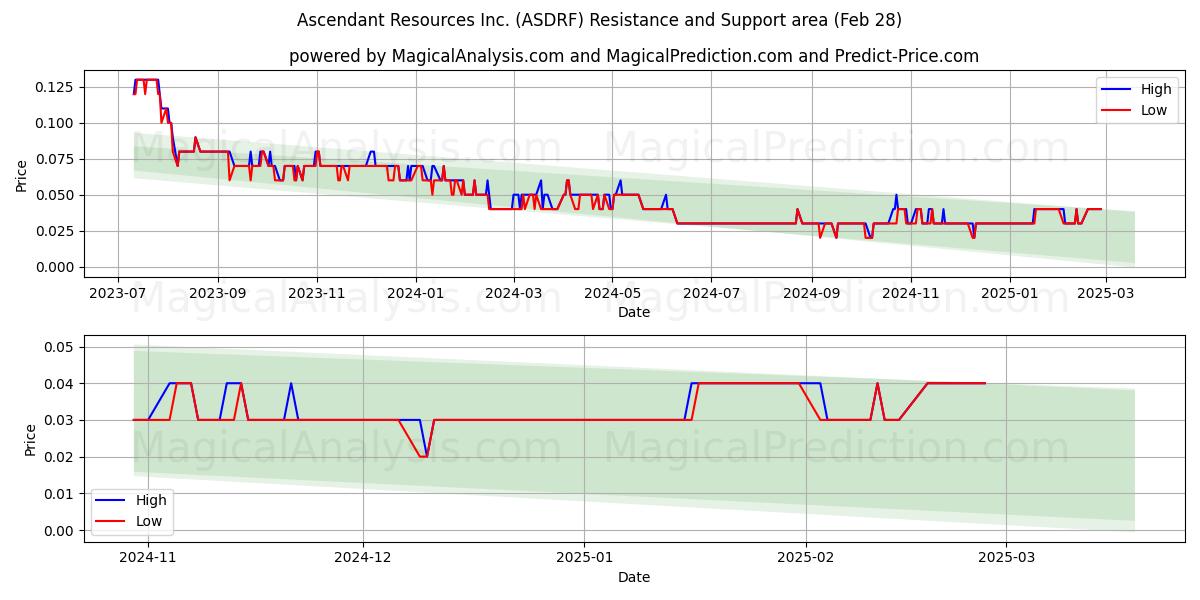Click the '2025-03' x-axis label in the top chart
This screenshot has width=1200, height=600.
tap(1105, 294)
